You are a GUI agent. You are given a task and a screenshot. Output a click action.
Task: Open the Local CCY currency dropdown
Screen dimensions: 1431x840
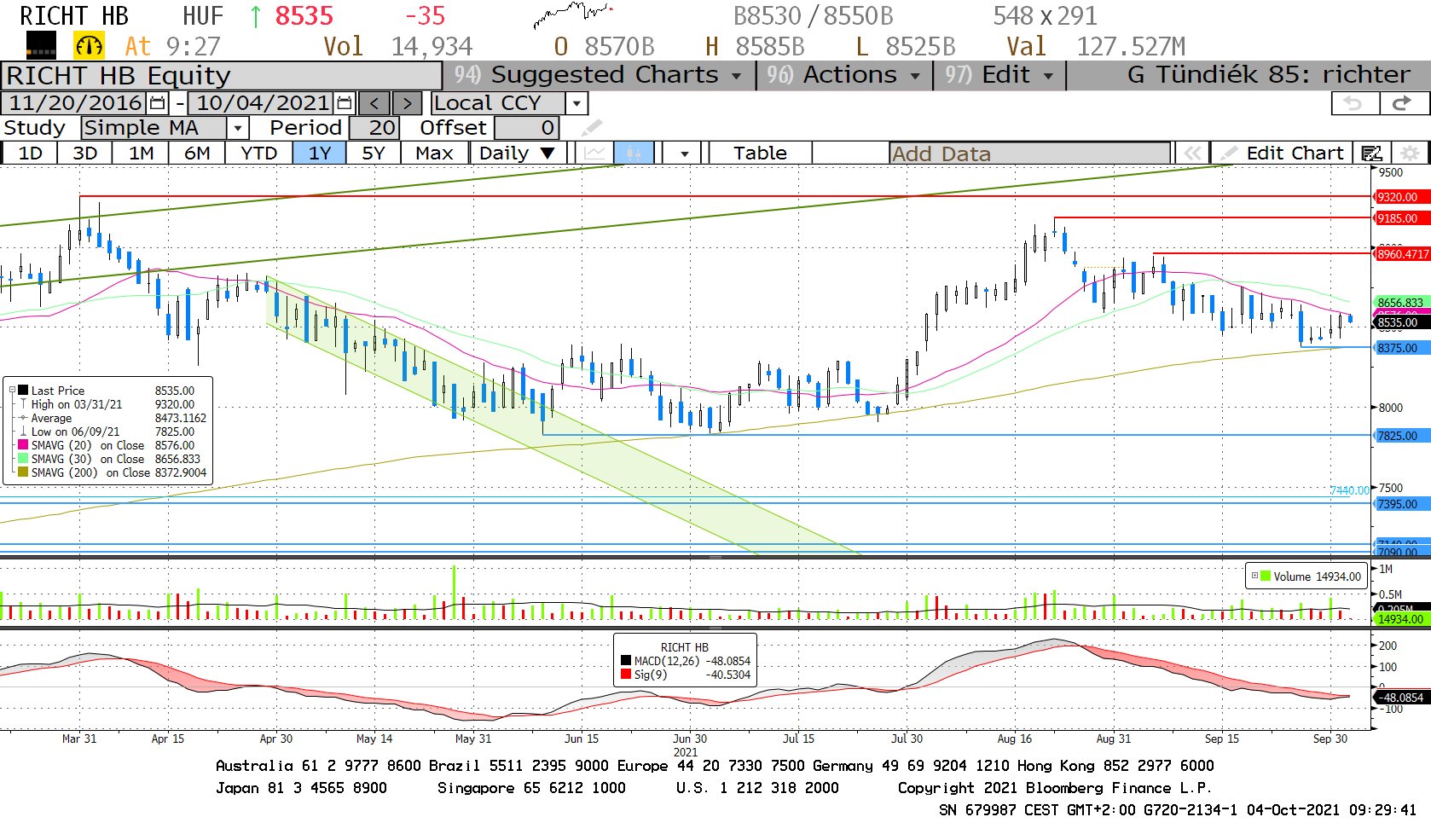pos(577,103)
